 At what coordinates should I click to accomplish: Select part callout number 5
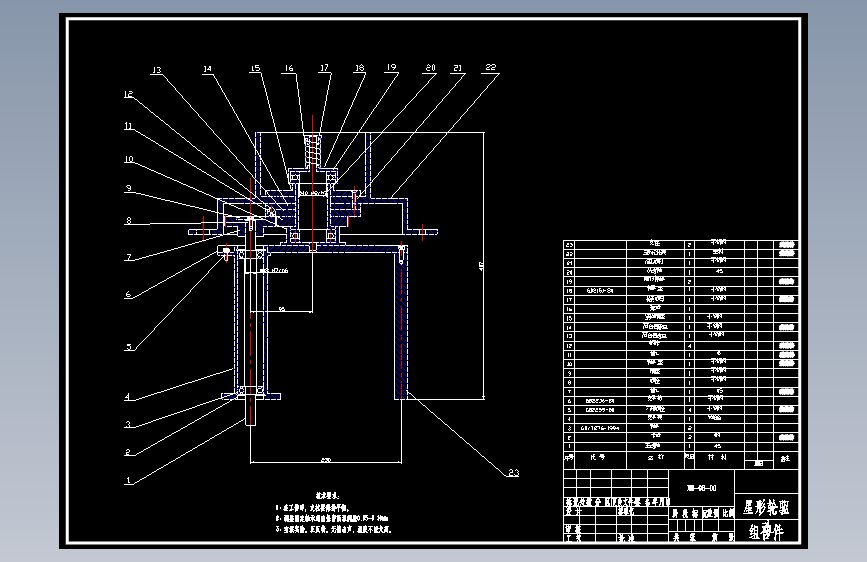129,347
